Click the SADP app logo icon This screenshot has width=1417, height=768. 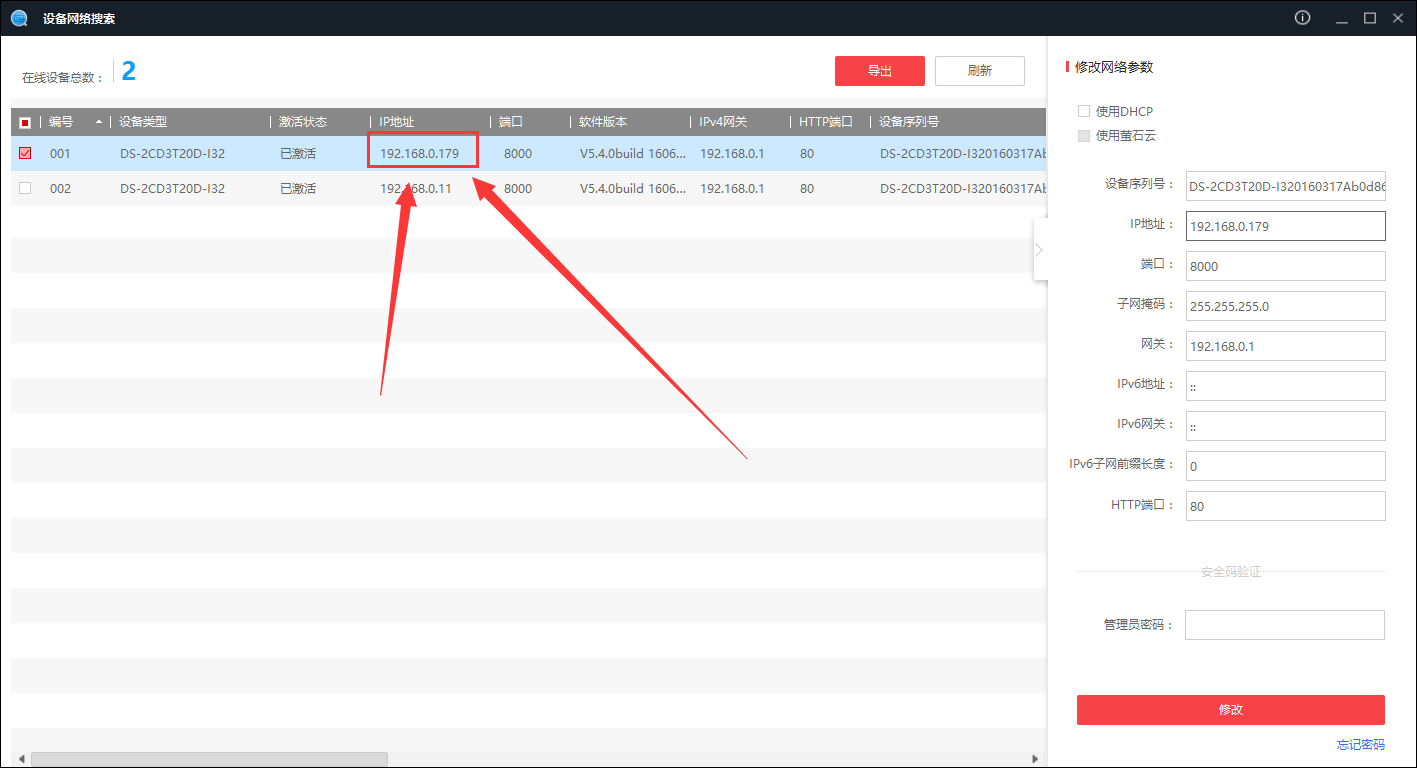[x=19, y=18]
